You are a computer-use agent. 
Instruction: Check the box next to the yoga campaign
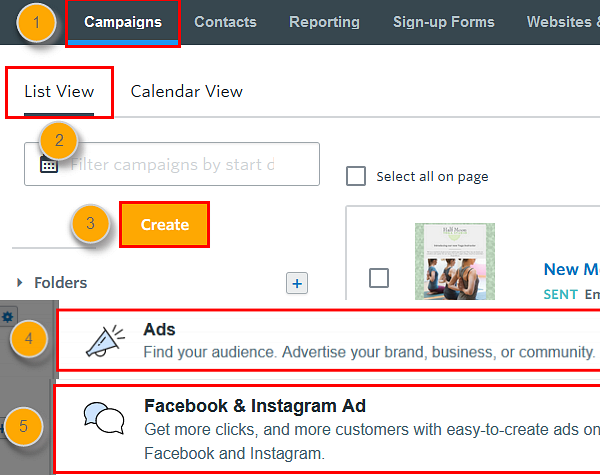pyautogui.click(x=379, y=277)
